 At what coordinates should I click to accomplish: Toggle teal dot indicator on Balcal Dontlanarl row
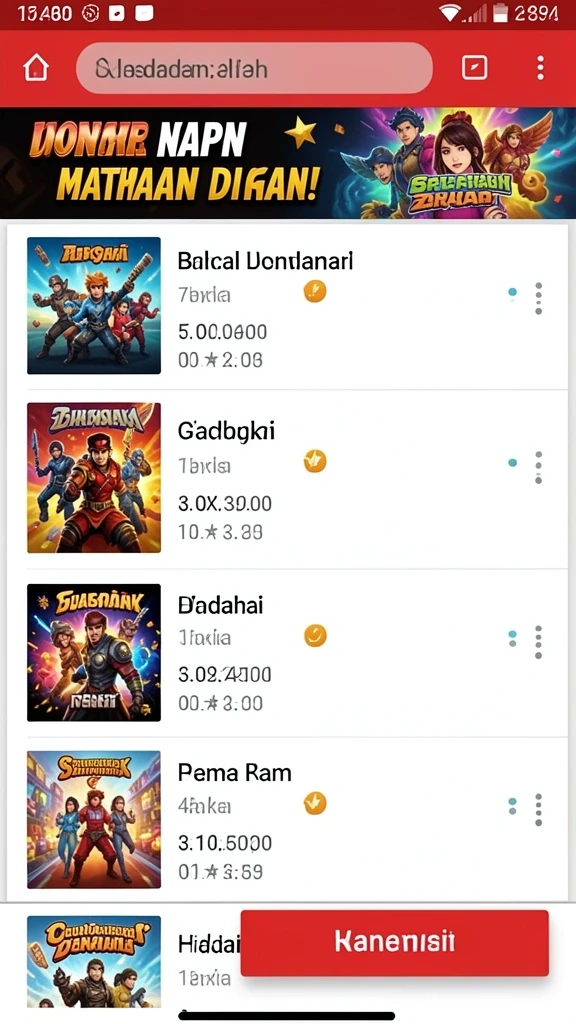pos(513,293)
